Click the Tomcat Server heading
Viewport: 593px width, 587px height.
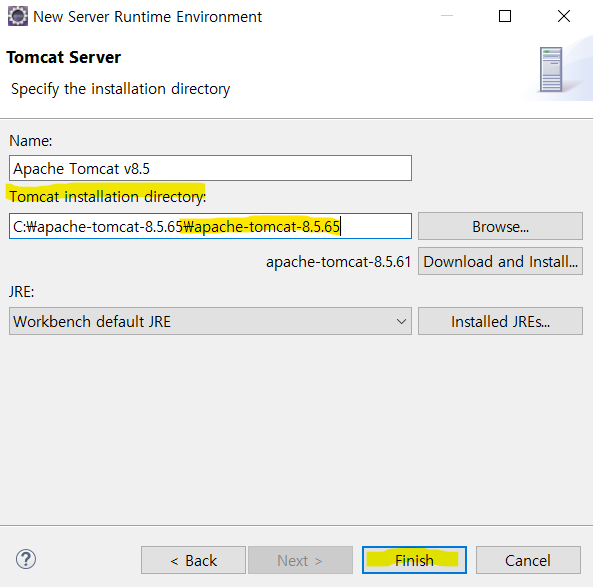(64, 57)
